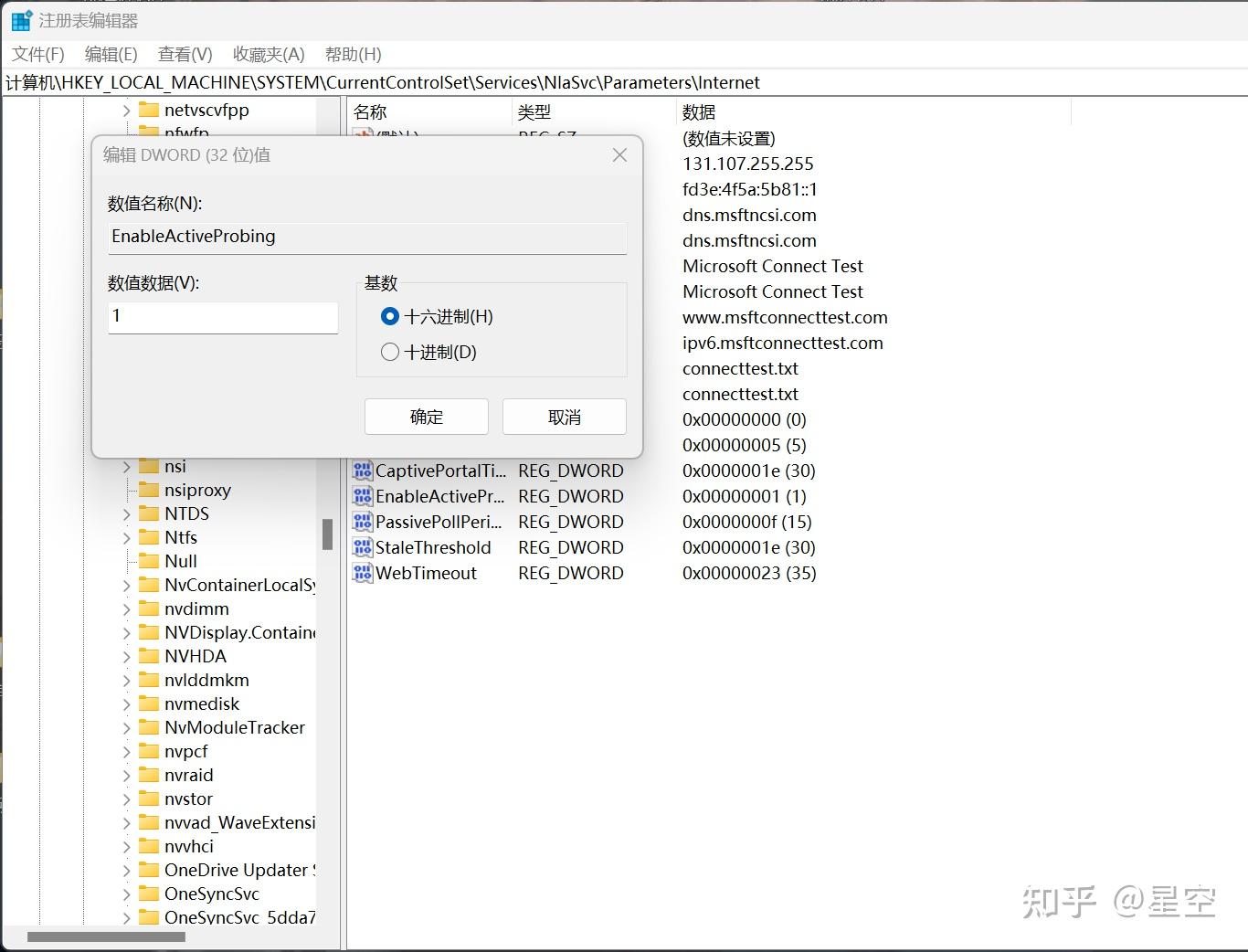Screen dimensions: 1248x952
Task: Sort by the 名称 column header
Action: tap(429, 111)
